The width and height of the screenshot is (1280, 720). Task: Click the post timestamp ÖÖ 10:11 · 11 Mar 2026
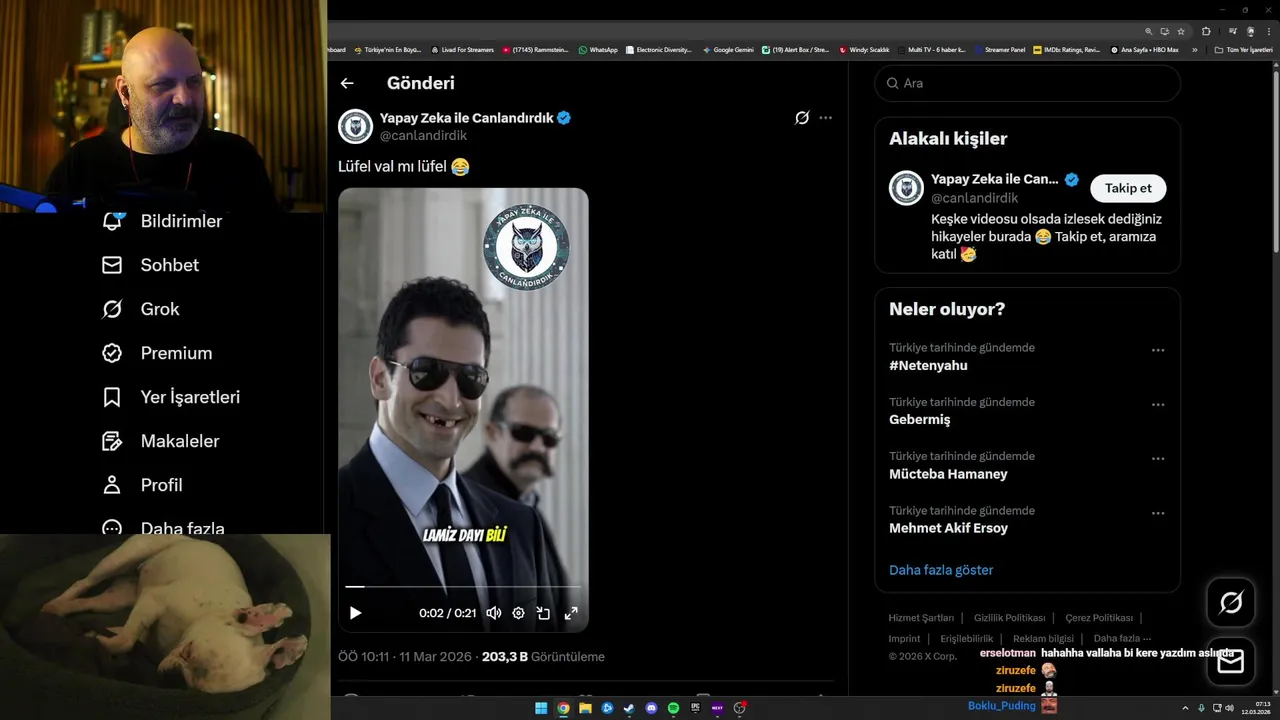pyautogui.click(x=406, y=657)
